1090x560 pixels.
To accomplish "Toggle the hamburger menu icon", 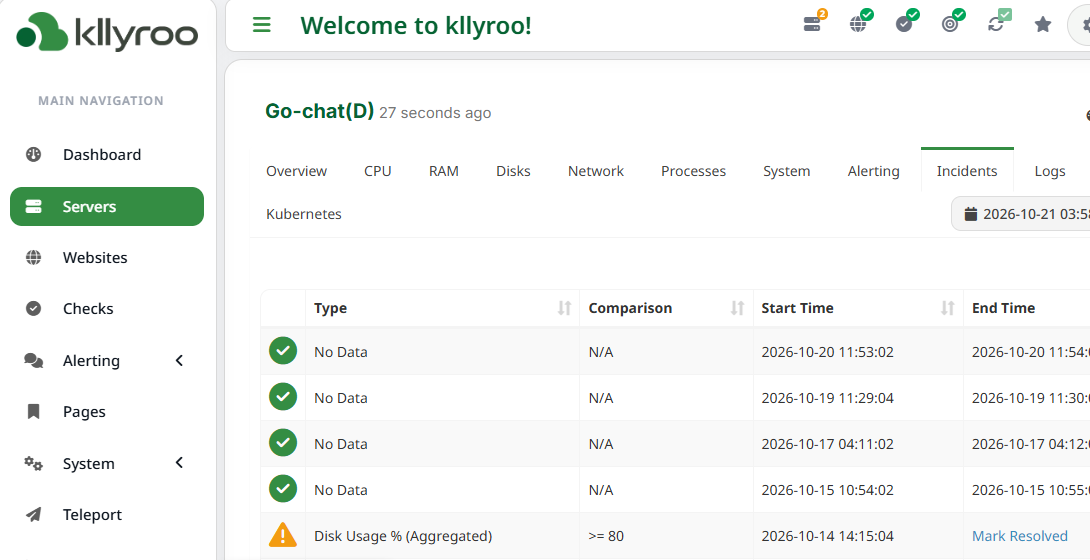I will tap(261, 26).
